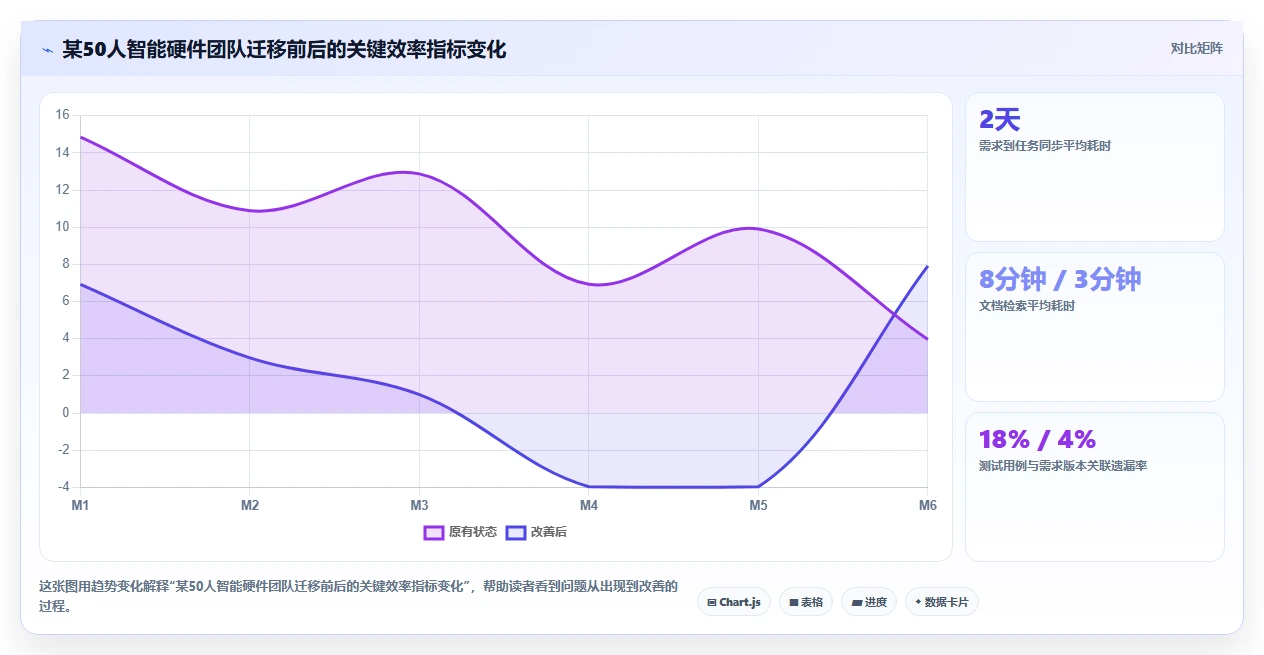Click the 对比矩阵 label in header

[1196, 48]
